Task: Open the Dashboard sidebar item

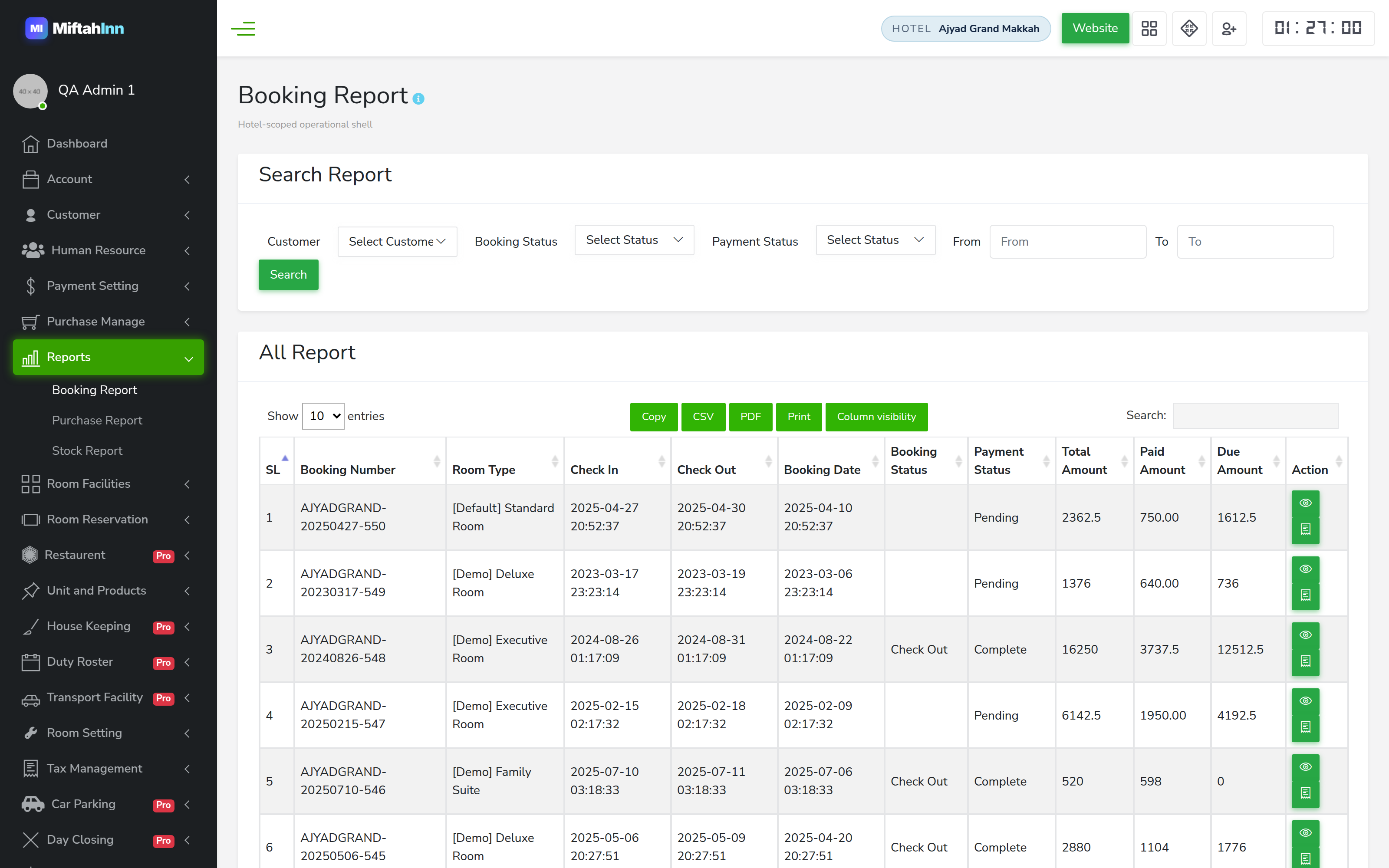Action: pyautogui.click(x=108, y=144)
